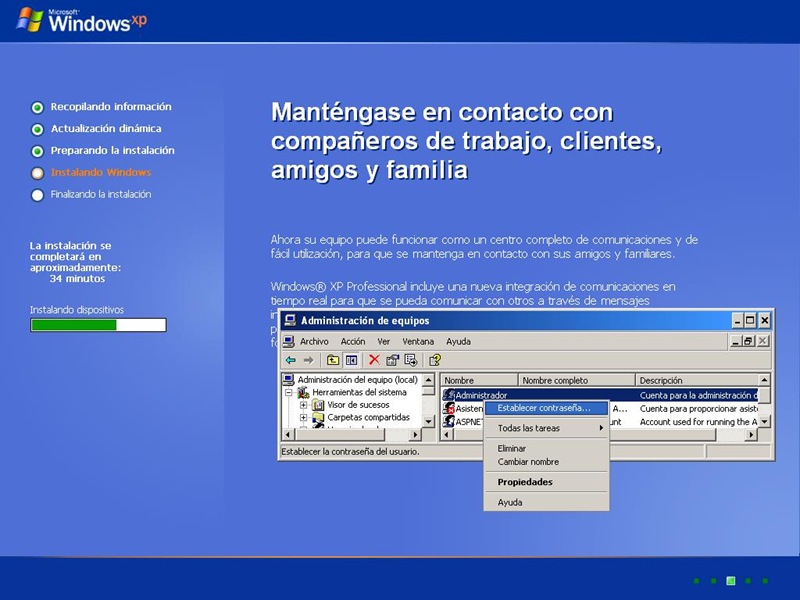800x600 pixels.
Task: Open the Ayuda menu in the menu bar
Action: [x=458, y=341]
